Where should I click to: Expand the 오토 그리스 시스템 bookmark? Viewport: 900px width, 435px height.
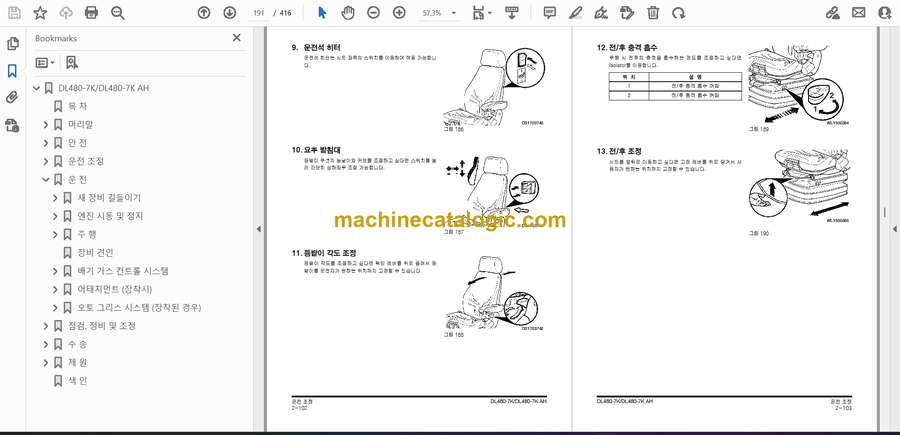pos(56,308)
